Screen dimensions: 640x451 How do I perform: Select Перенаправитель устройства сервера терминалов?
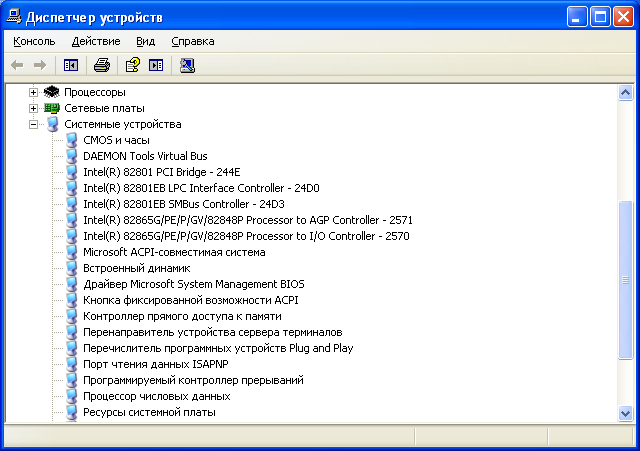click(213, 332)
